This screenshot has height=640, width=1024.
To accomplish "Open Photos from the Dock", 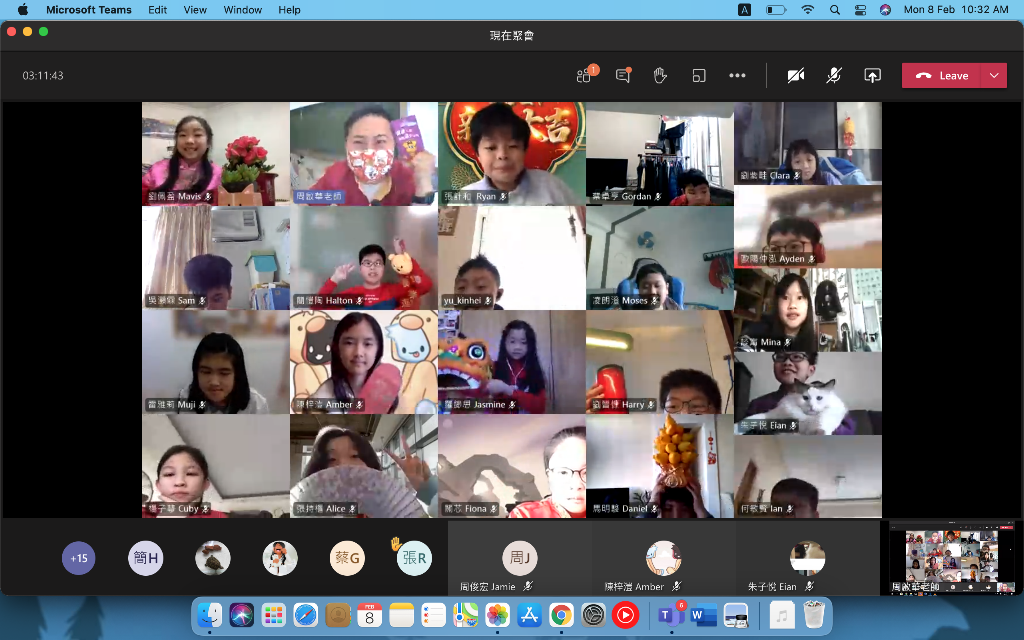I will point(498,615).
